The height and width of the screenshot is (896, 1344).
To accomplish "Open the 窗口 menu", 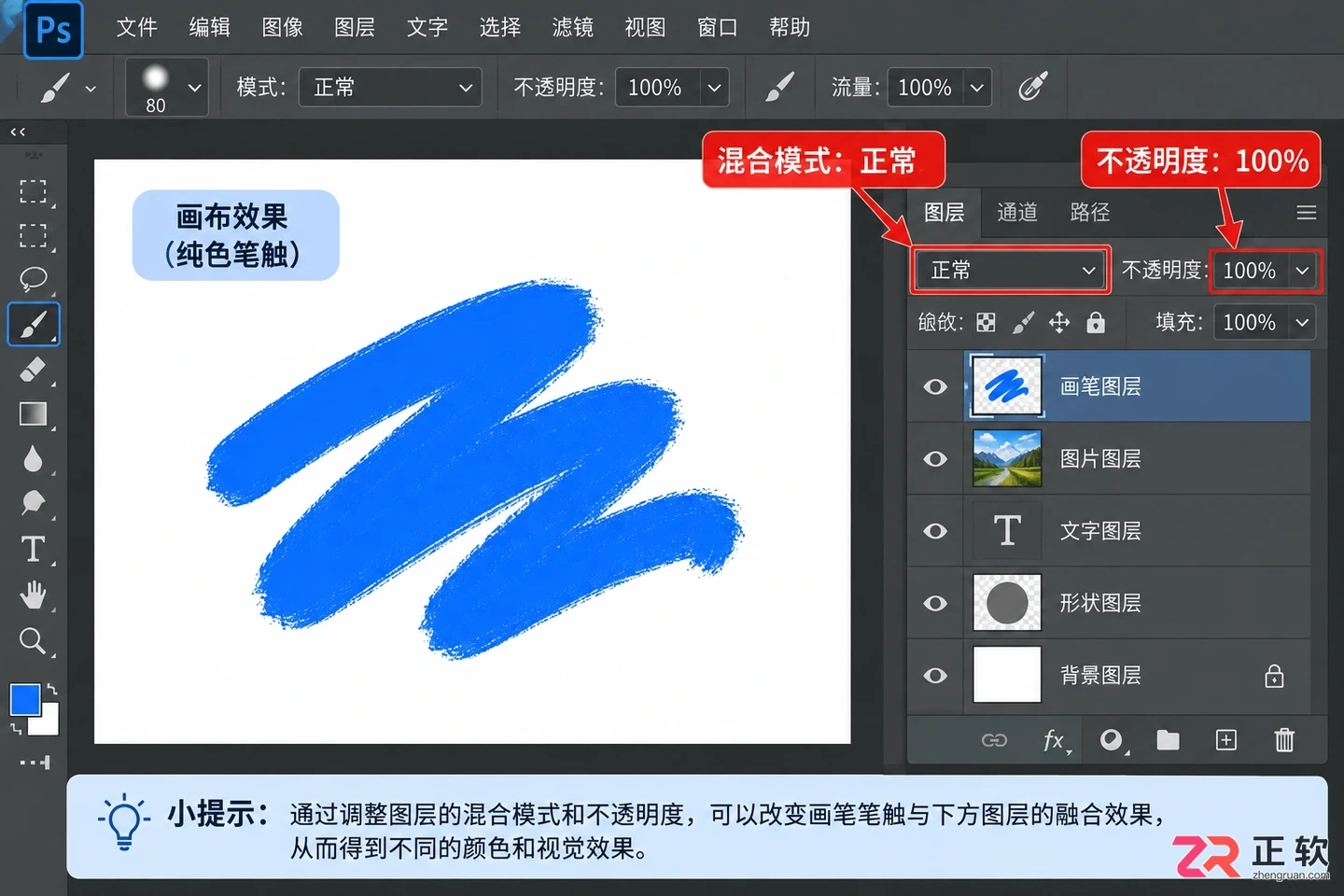I will coord(717,27).
